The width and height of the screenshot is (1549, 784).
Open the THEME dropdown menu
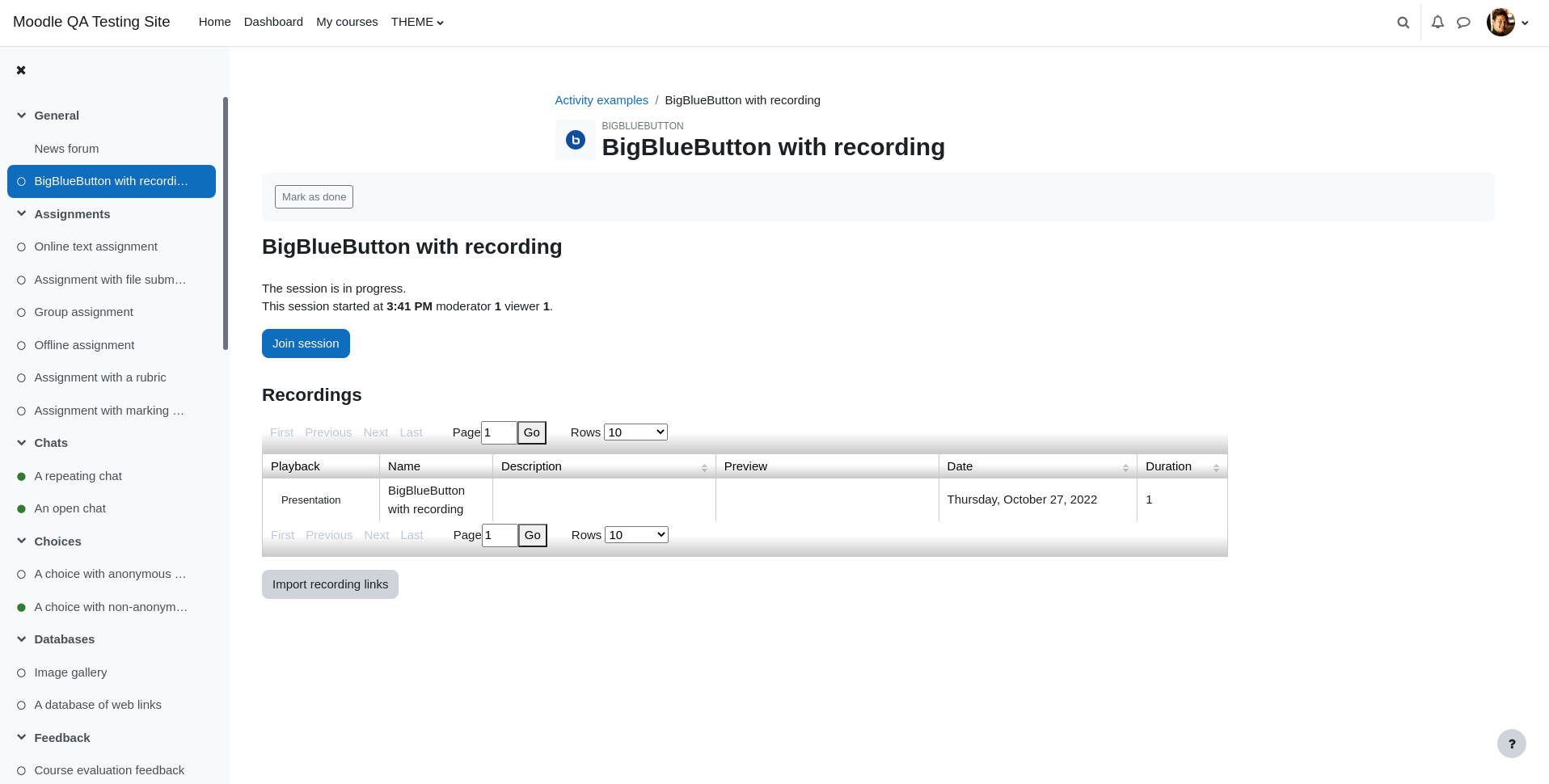417,22
